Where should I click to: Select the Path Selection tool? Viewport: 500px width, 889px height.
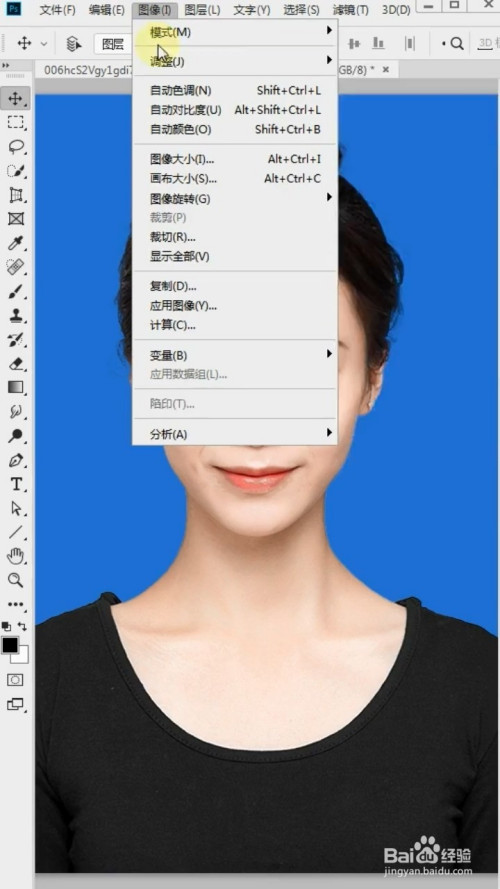click(x=15, y=508)
